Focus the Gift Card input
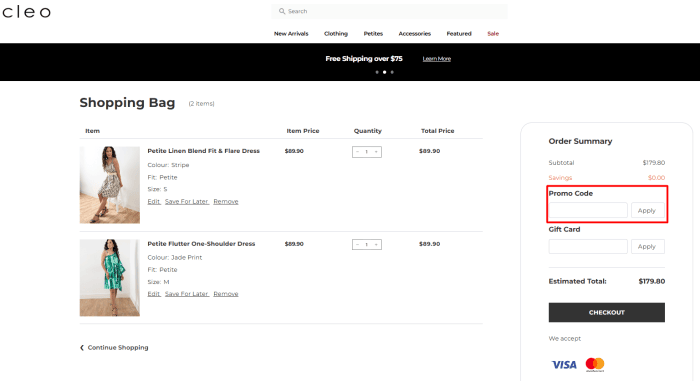Screen dimensions: 700x381 click(x=588, y=247)
